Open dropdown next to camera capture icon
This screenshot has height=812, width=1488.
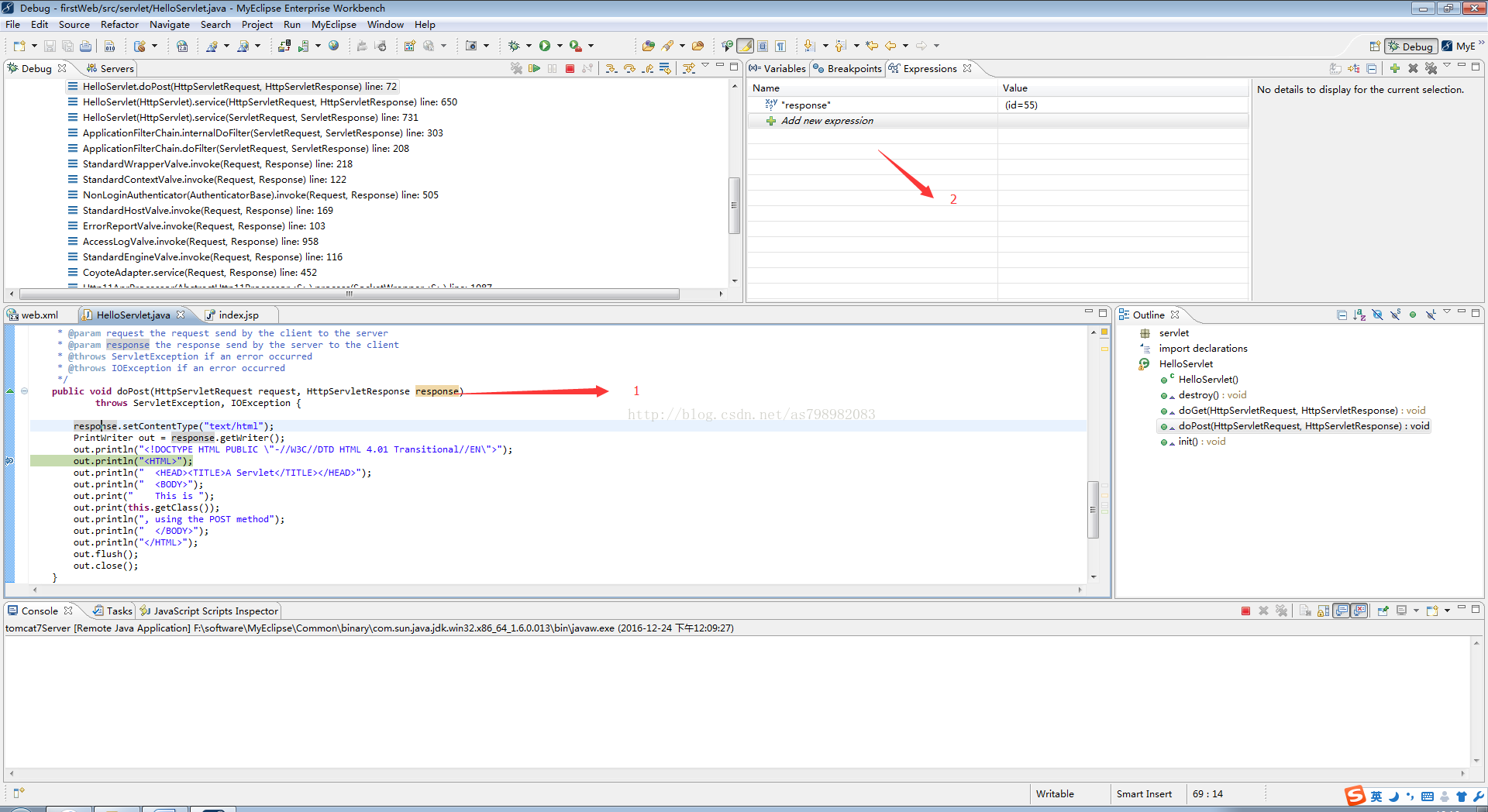tap(486, 46)
